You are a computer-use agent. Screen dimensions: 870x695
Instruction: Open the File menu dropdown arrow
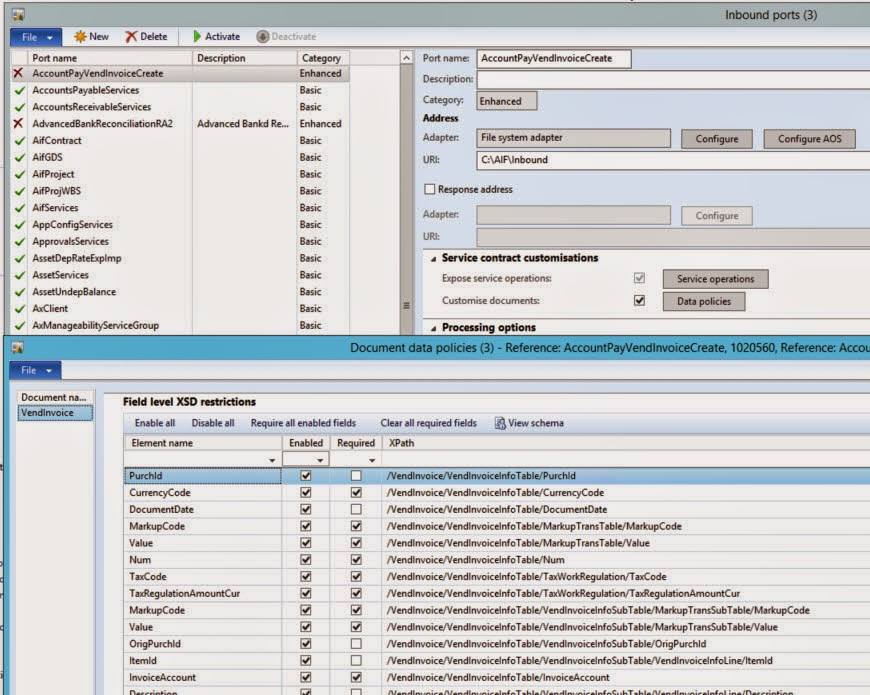[48, 37]
